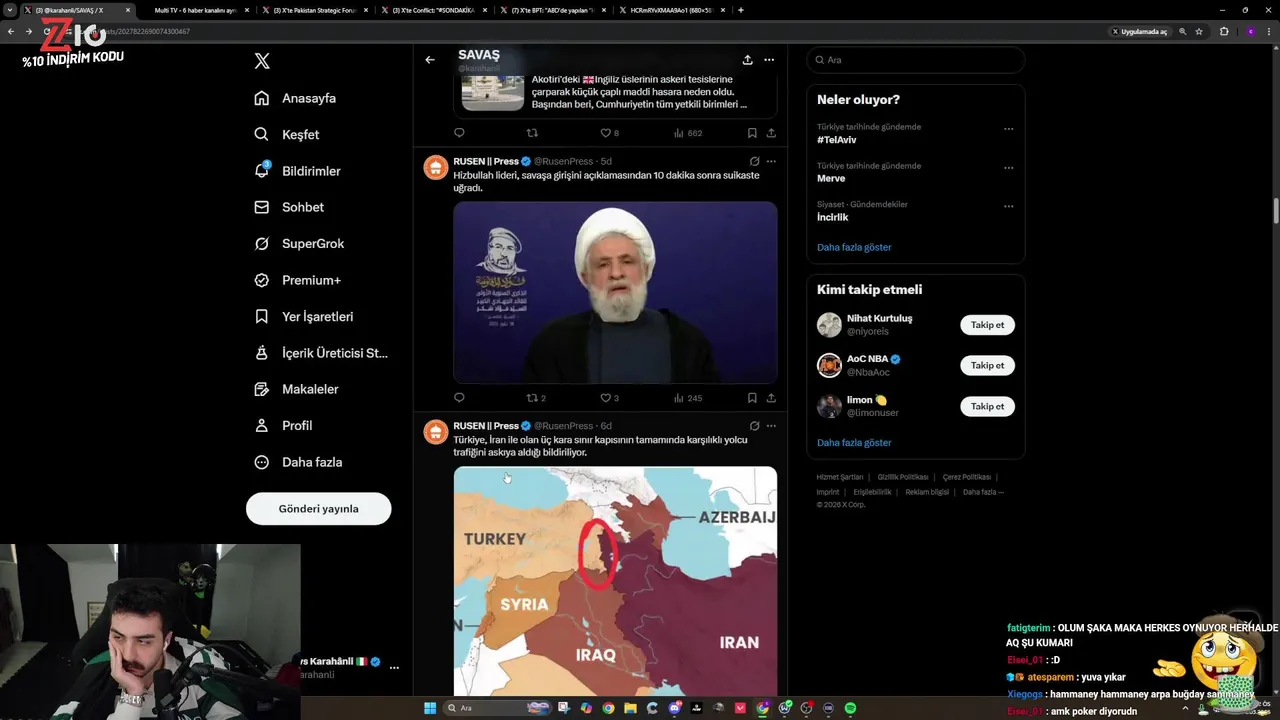Open more menu on the RusenPress 6d tweet

[x=771, y=426]
